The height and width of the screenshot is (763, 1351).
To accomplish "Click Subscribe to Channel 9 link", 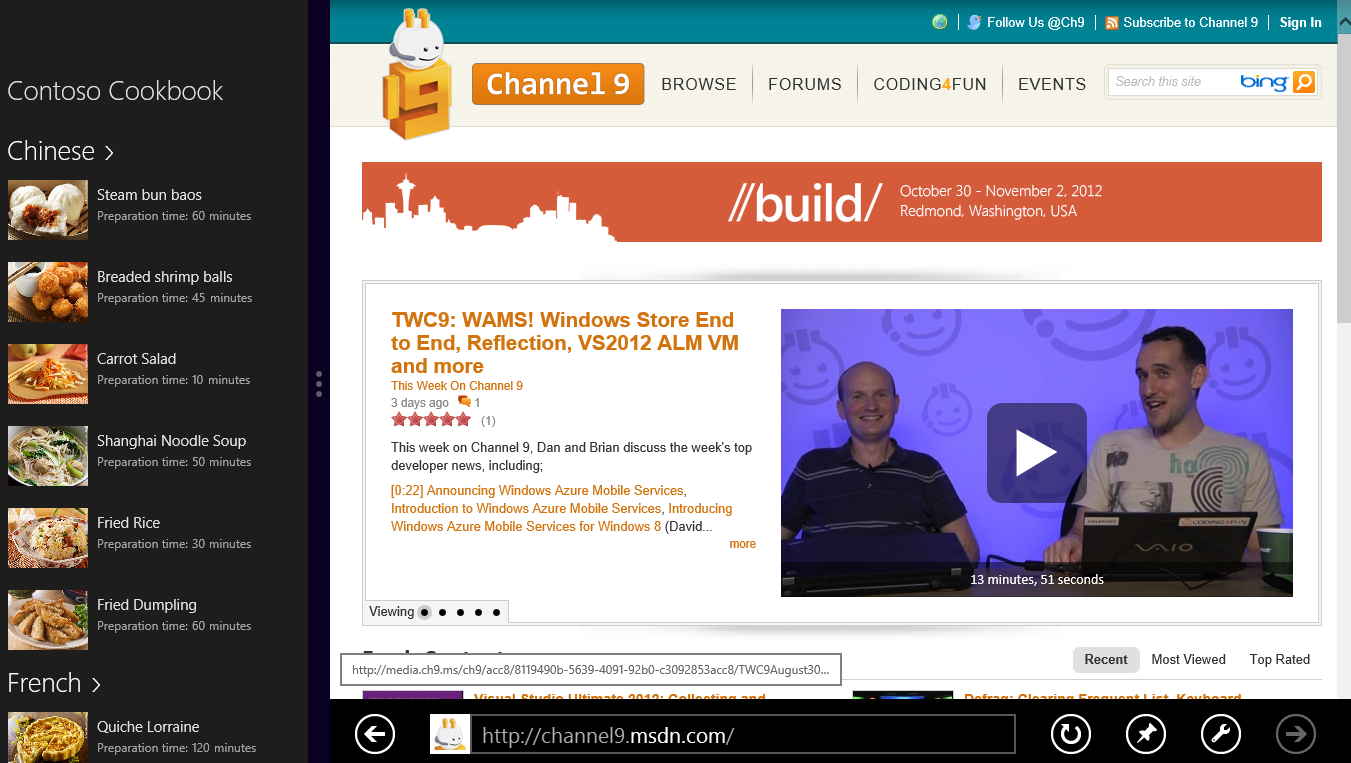I will pyautogui.click(x=1190, y=22).
